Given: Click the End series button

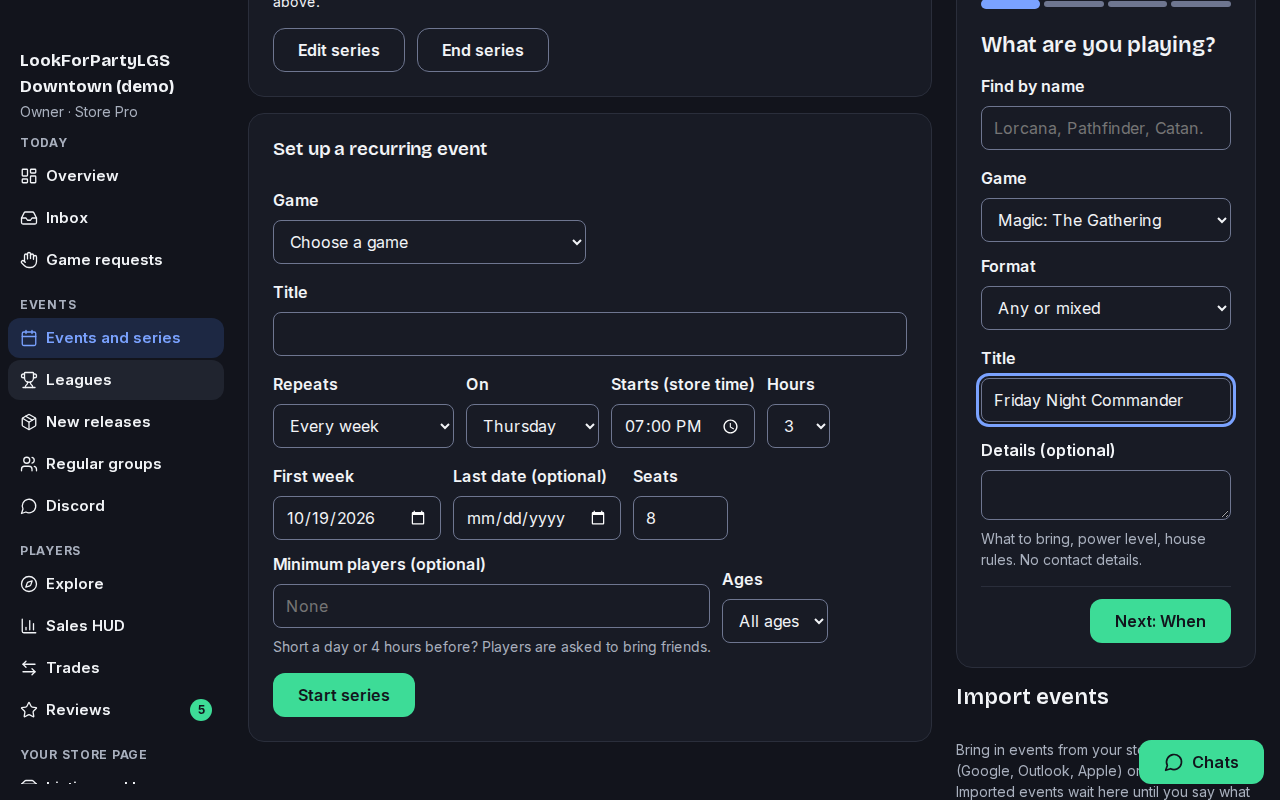Looking at the screenshot, I should [x=483, y=50].
